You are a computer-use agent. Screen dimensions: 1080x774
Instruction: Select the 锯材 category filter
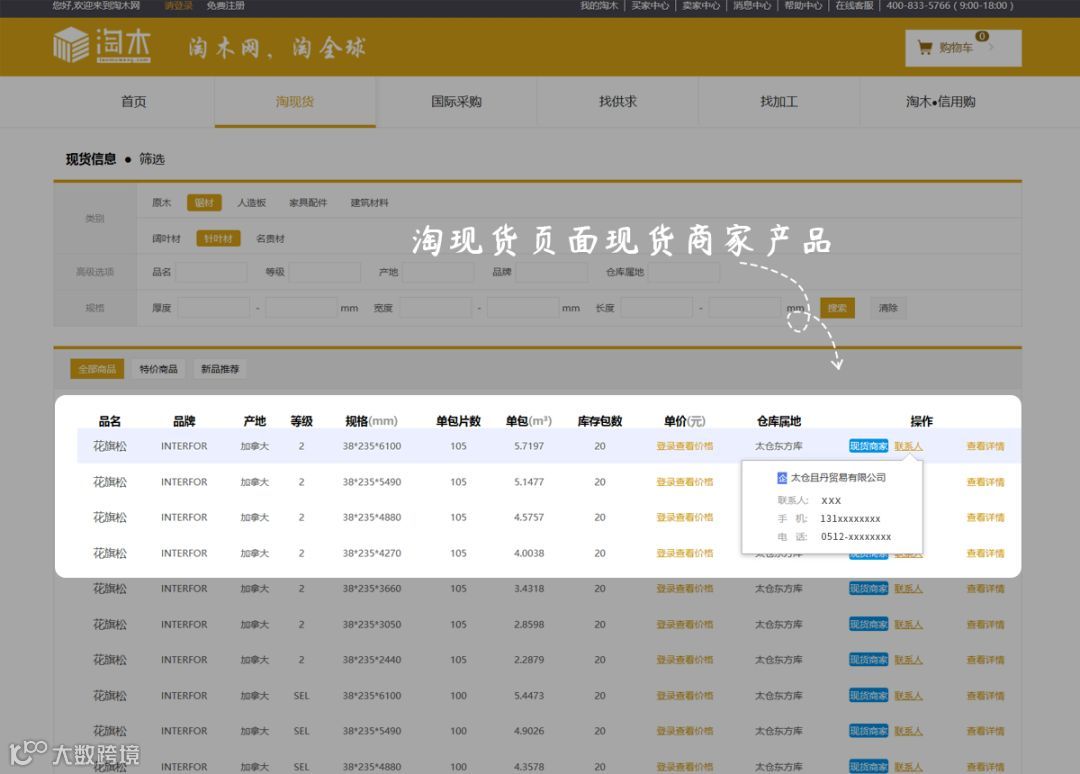click(x=204, y=202)
